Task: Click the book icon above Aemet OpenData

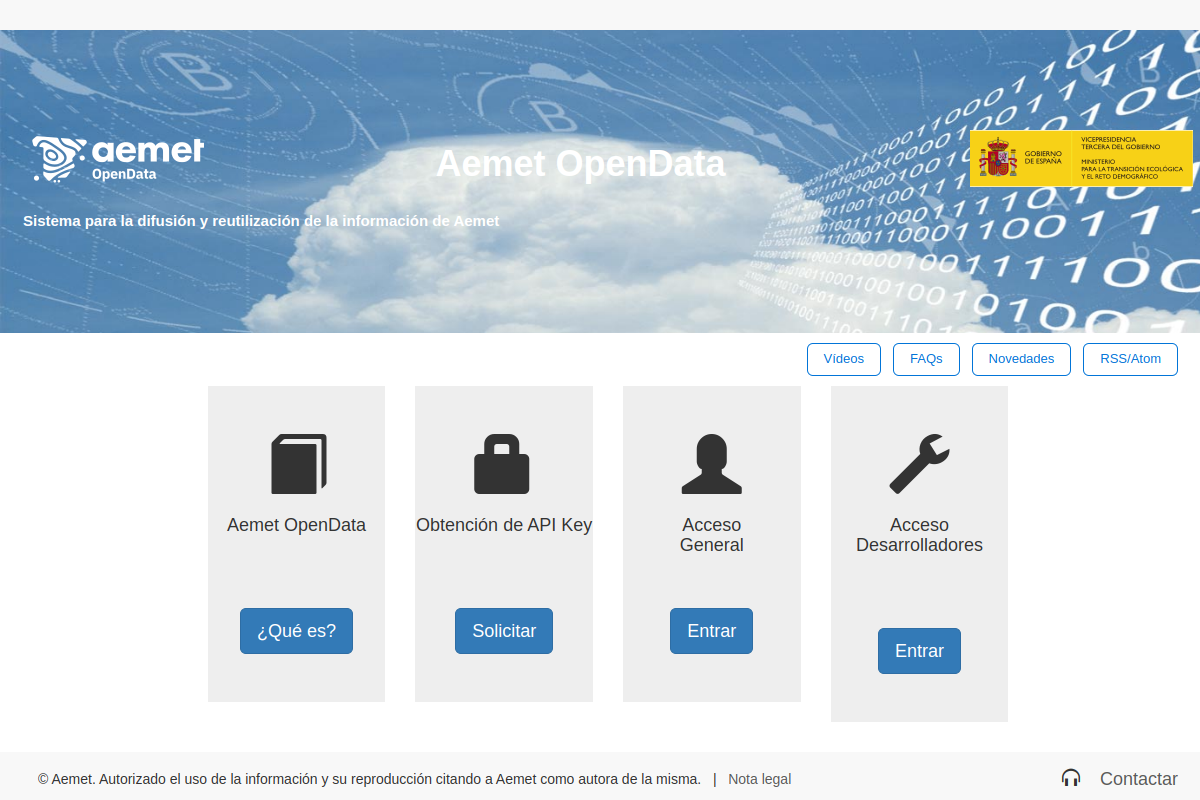Action: (x=299, y=464)
